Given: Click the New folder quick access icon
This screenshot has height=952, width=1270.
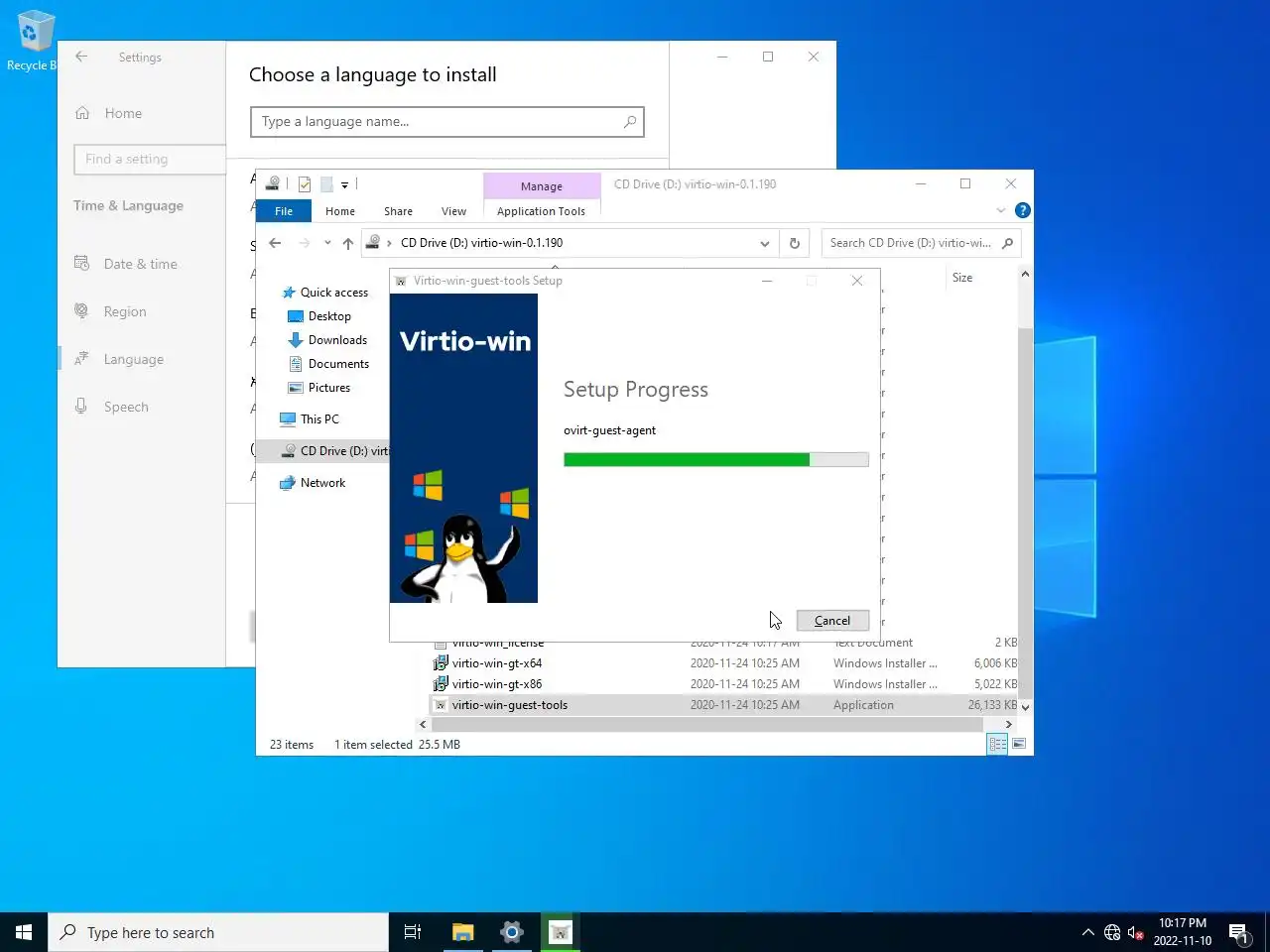Looking at the screenshot, I should [326, 184].
